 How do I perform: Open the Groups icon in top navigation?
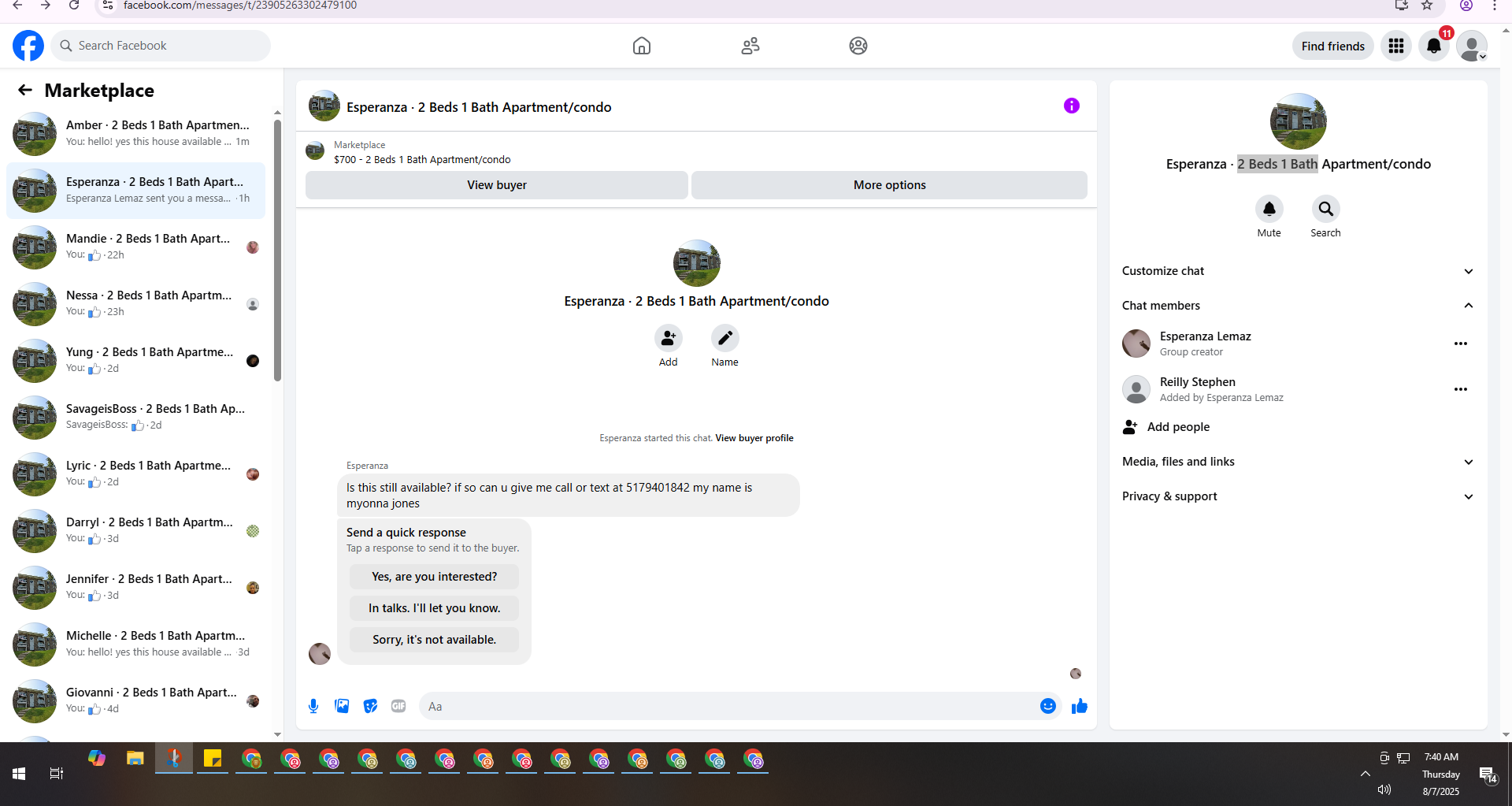click(858, 46)
